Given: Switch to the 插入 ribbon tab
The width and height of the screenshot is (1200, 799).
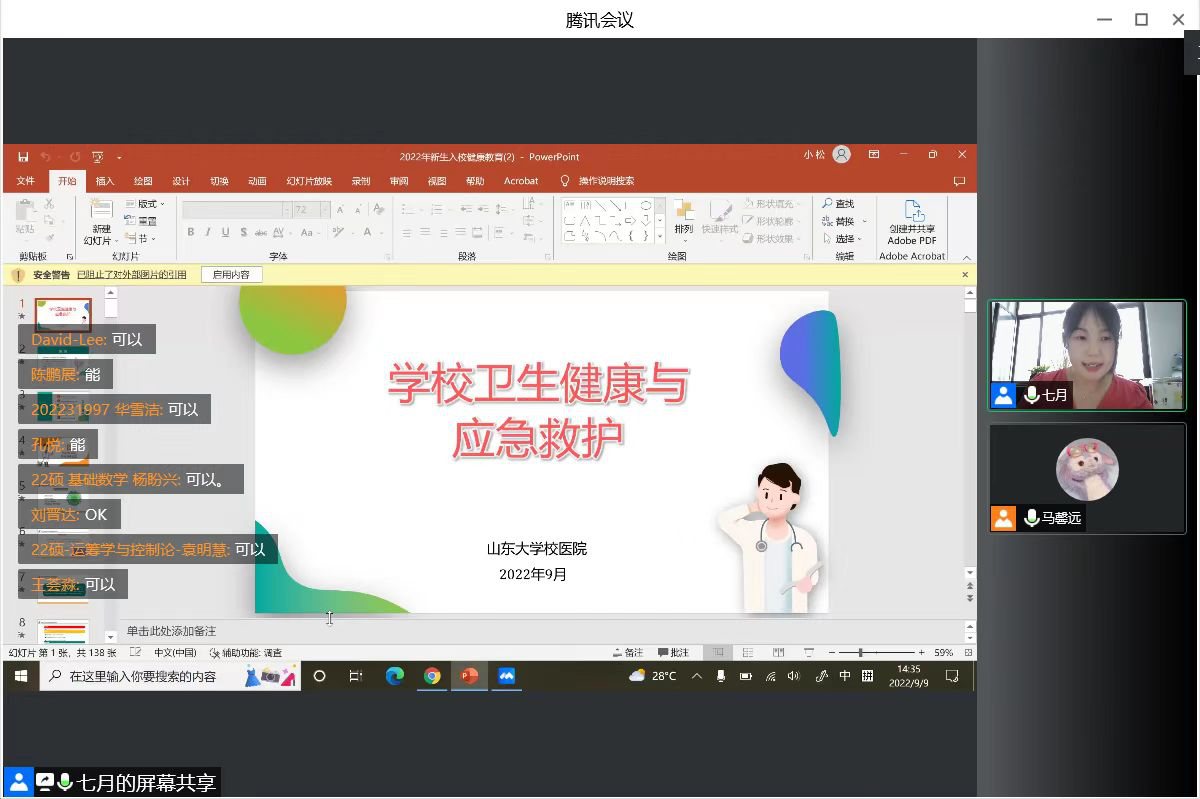Looking at the screenshot, I should pos(105,181).
